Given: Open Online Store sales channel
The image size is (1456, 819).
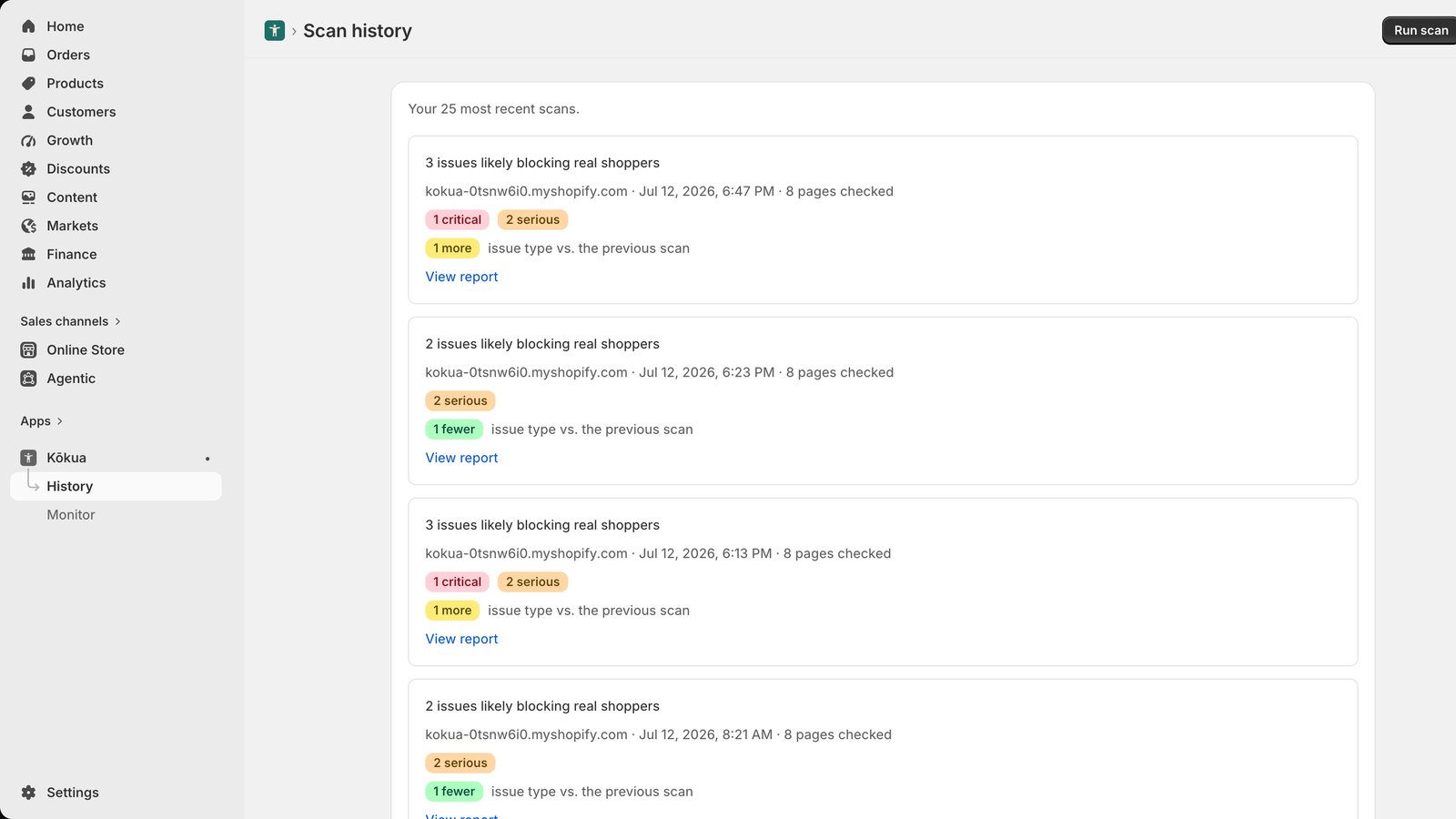Looking at the screenshot, I should click(x=86, y=349).
